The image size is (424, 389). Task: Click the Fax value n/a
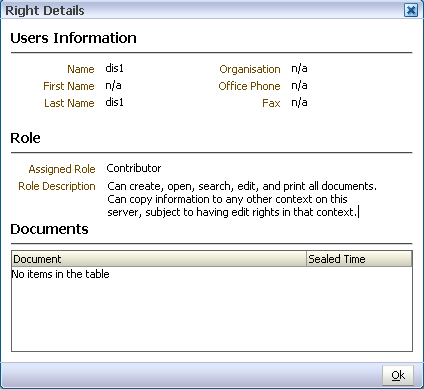[x=299, y=102]
